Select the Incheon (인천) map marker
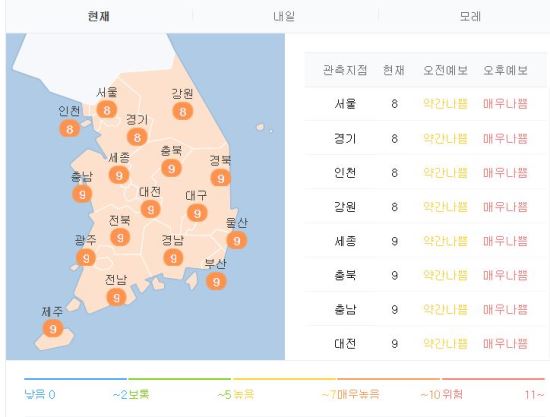 69,129
